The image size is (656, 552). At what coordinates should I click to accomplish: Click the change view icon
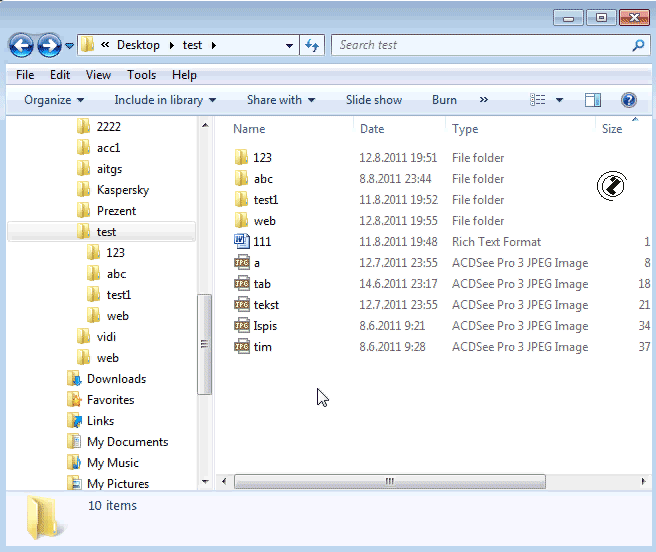click(538, 100)
